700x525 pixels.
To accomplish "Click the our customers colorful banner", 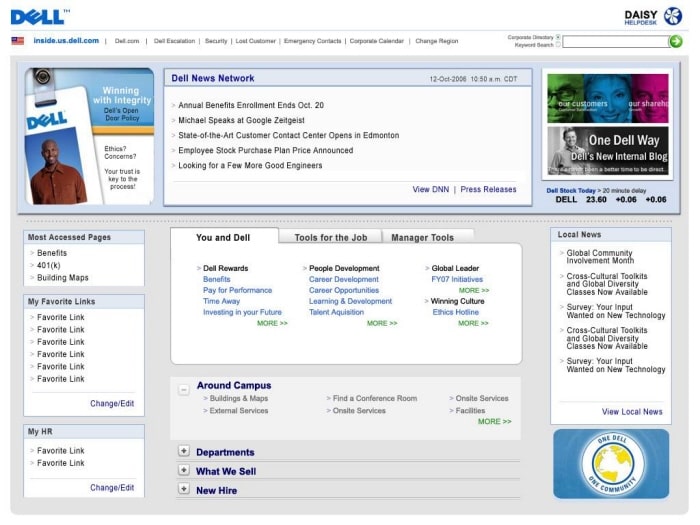I will click(608, 99).
